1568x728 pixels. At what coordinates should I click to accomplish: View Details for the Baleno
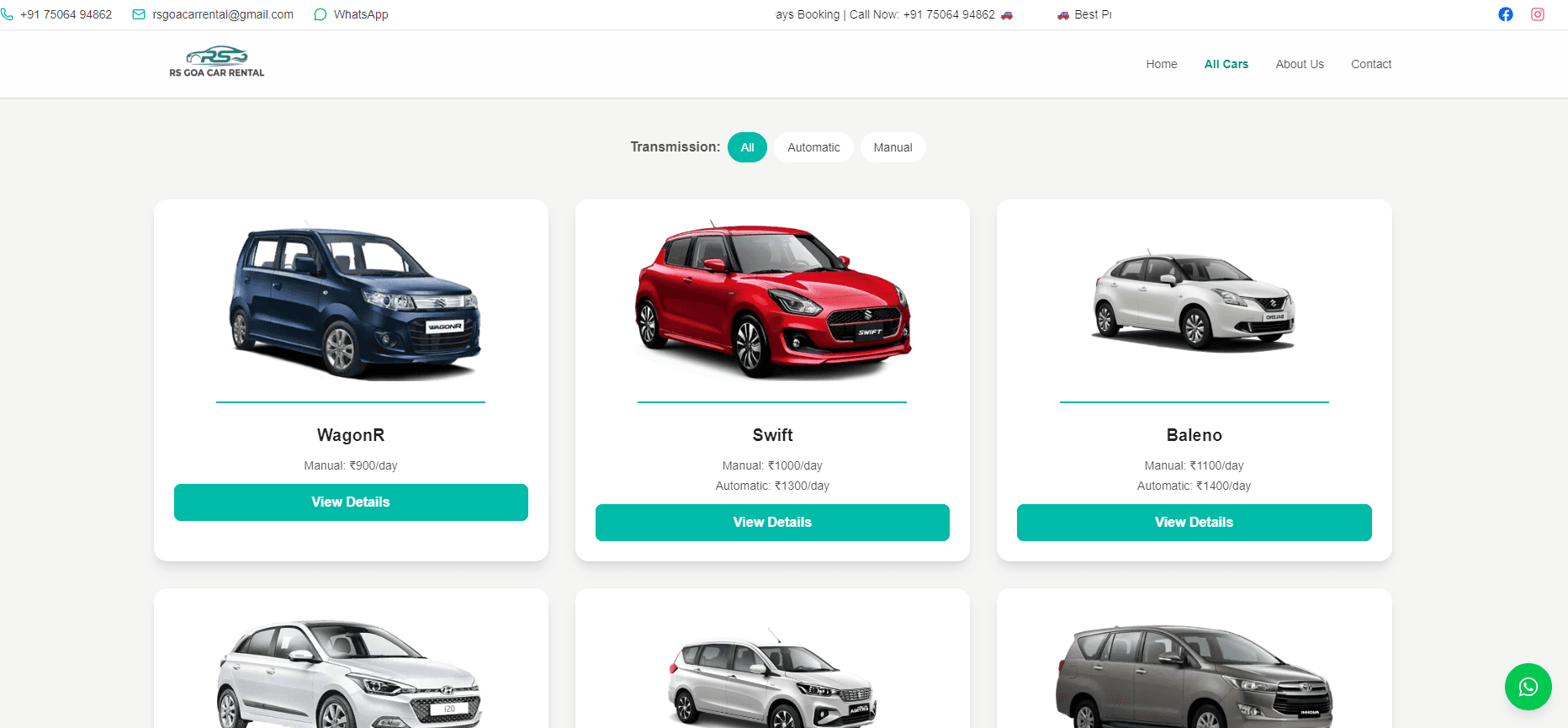1194,523
